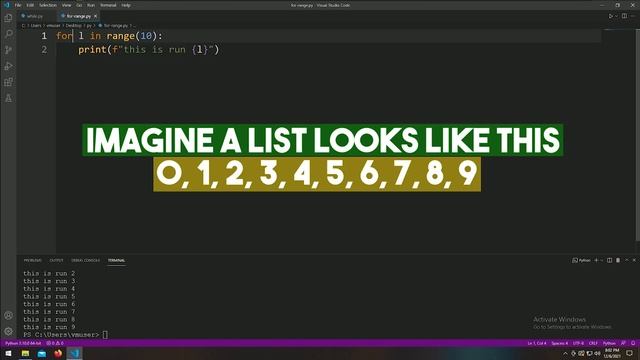The width and height of the screenshot is (640, 360).
Task: Click terminal output 'this is run 9'
Action: [49, 327]
